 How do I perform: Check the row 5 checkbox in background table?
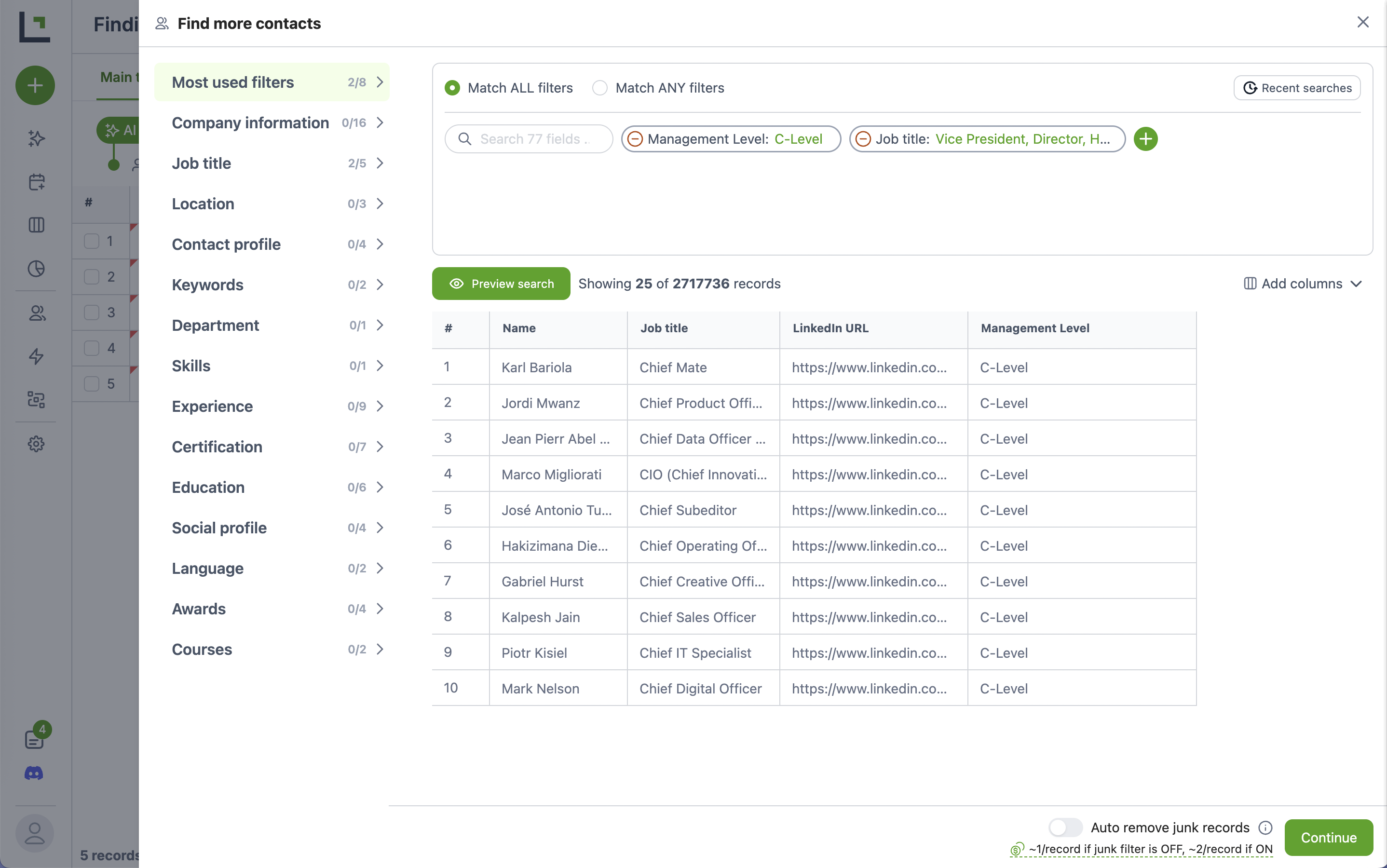92,383
